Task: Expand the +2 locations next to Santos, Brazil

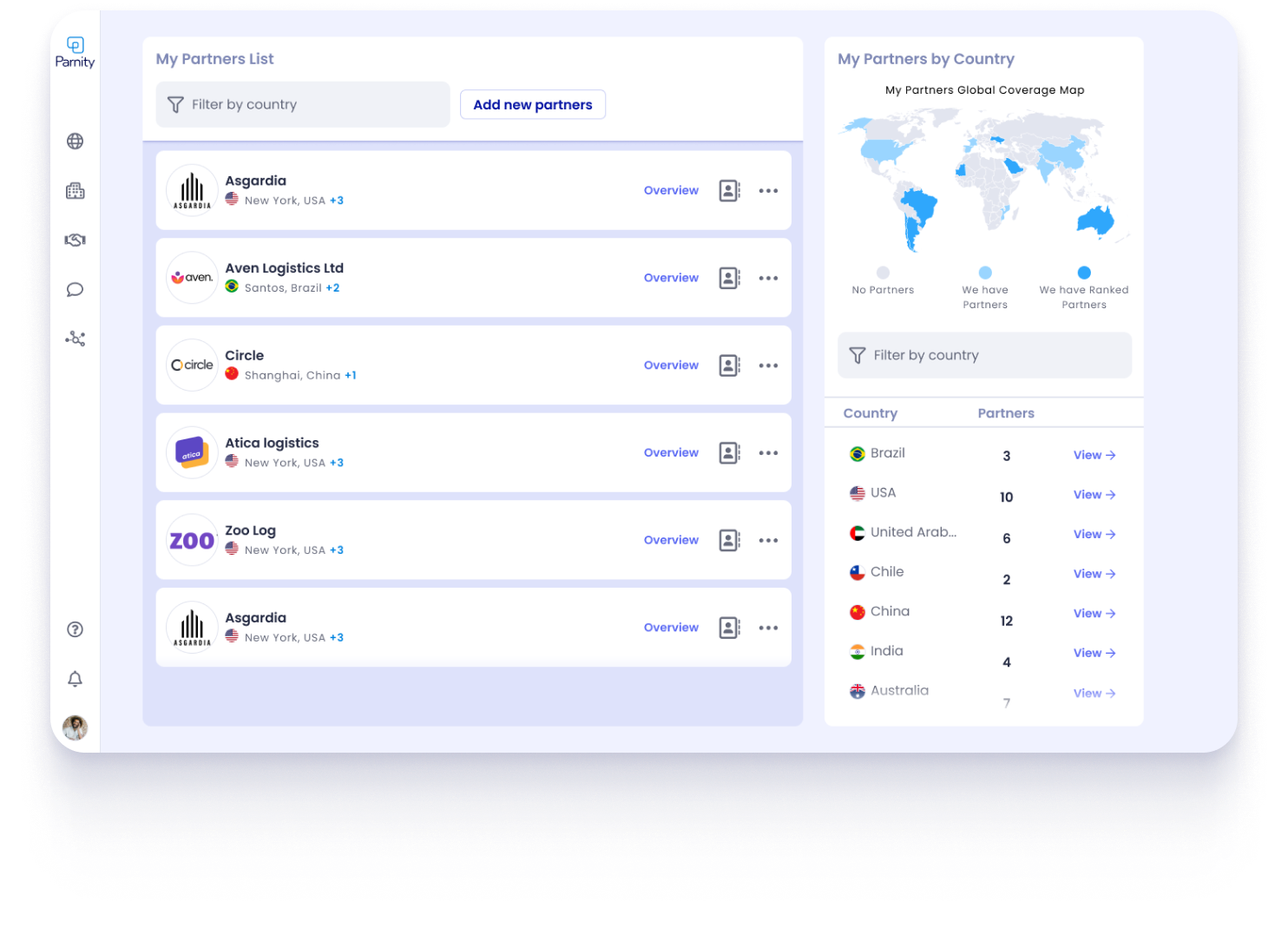Action: (x=332, y=287)
